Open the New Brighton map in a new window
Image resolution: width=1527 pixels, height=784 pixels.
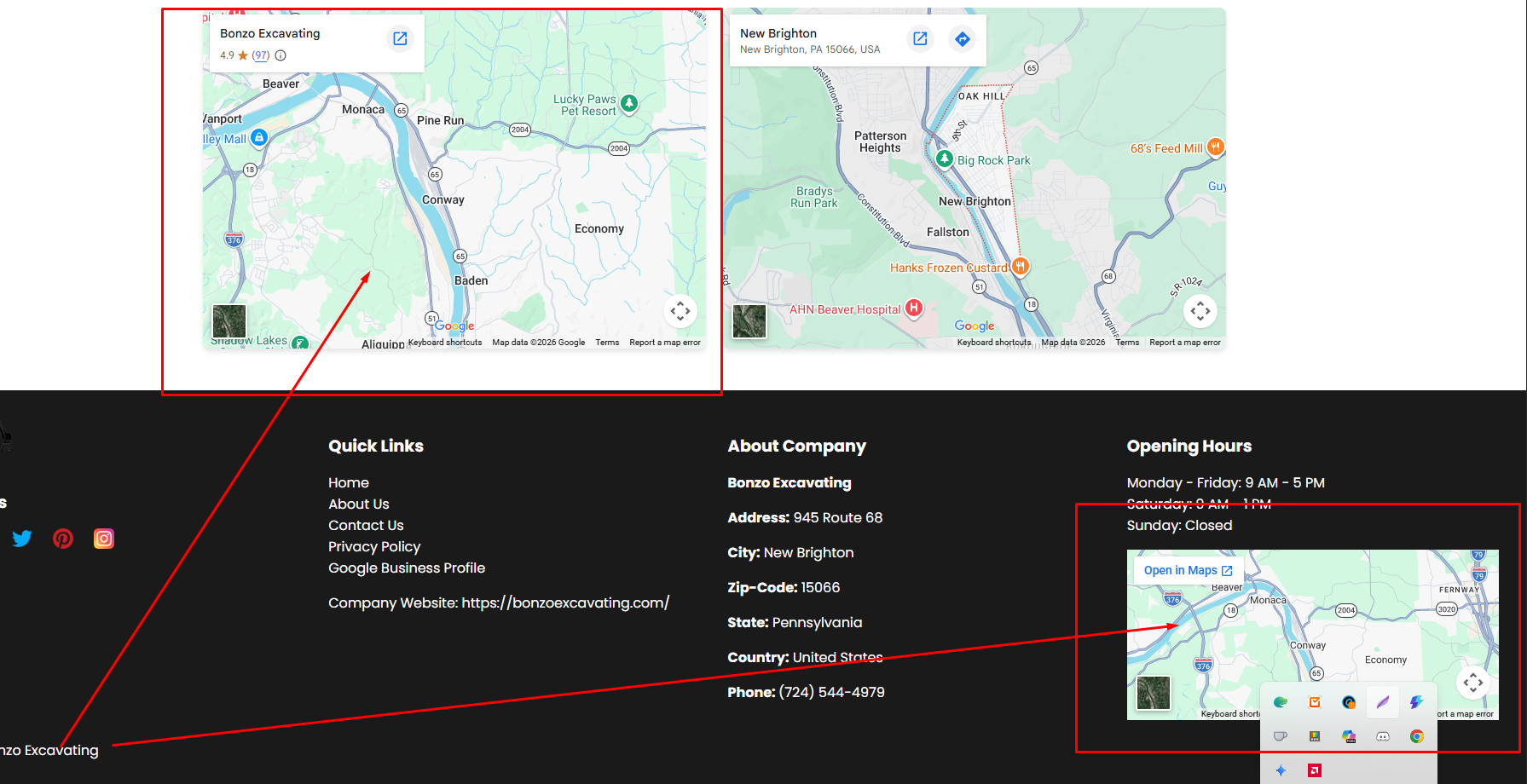[920, 38]
